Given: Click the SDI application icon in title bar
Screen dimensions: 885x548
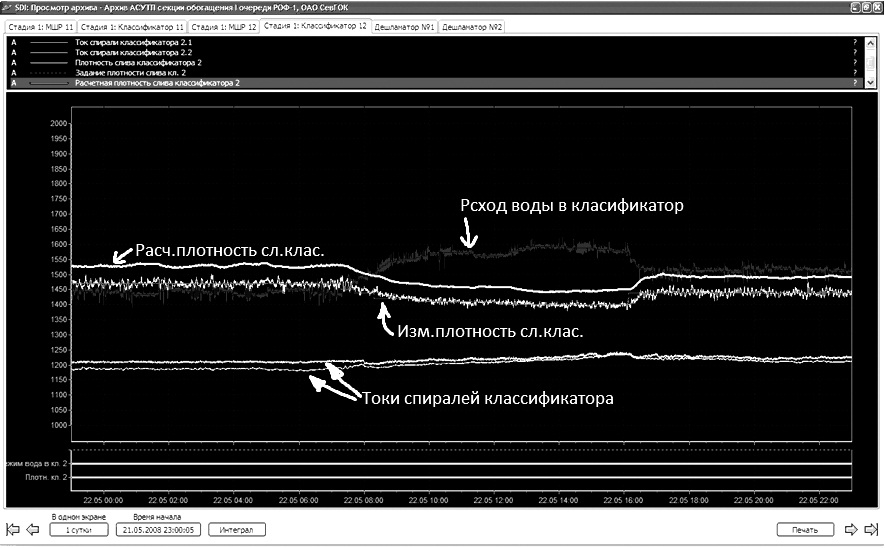Looking at the screenshot, I should pos(9,7).
